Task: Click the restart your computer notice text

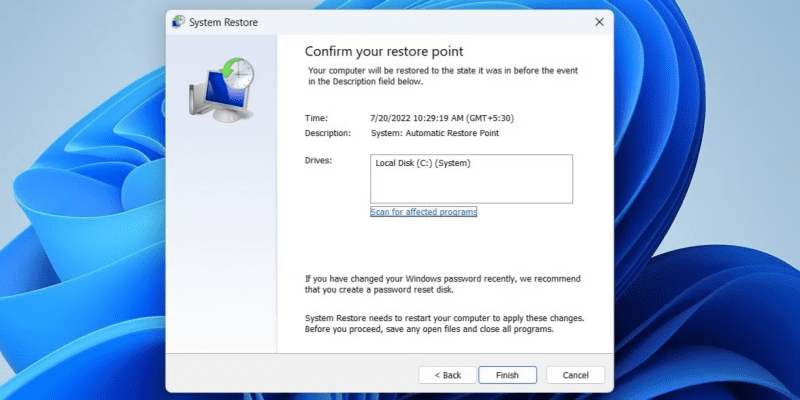Action: tap(444, 323)
